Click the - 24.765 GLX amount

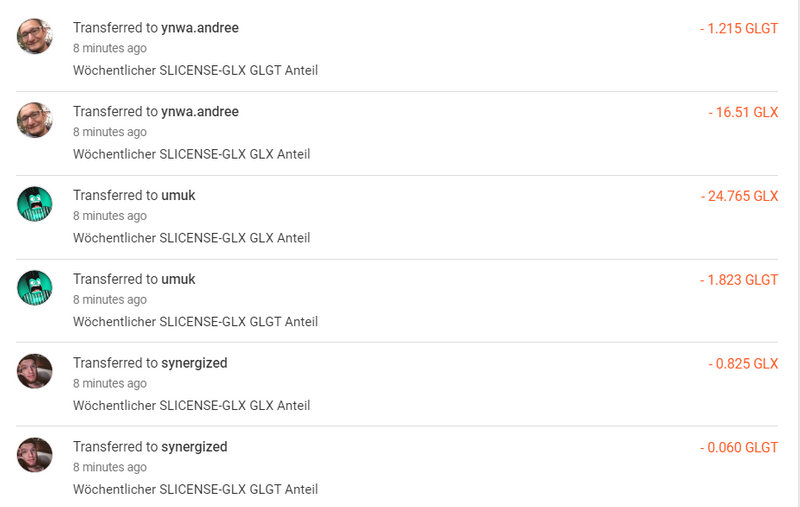tap(739, 196)
